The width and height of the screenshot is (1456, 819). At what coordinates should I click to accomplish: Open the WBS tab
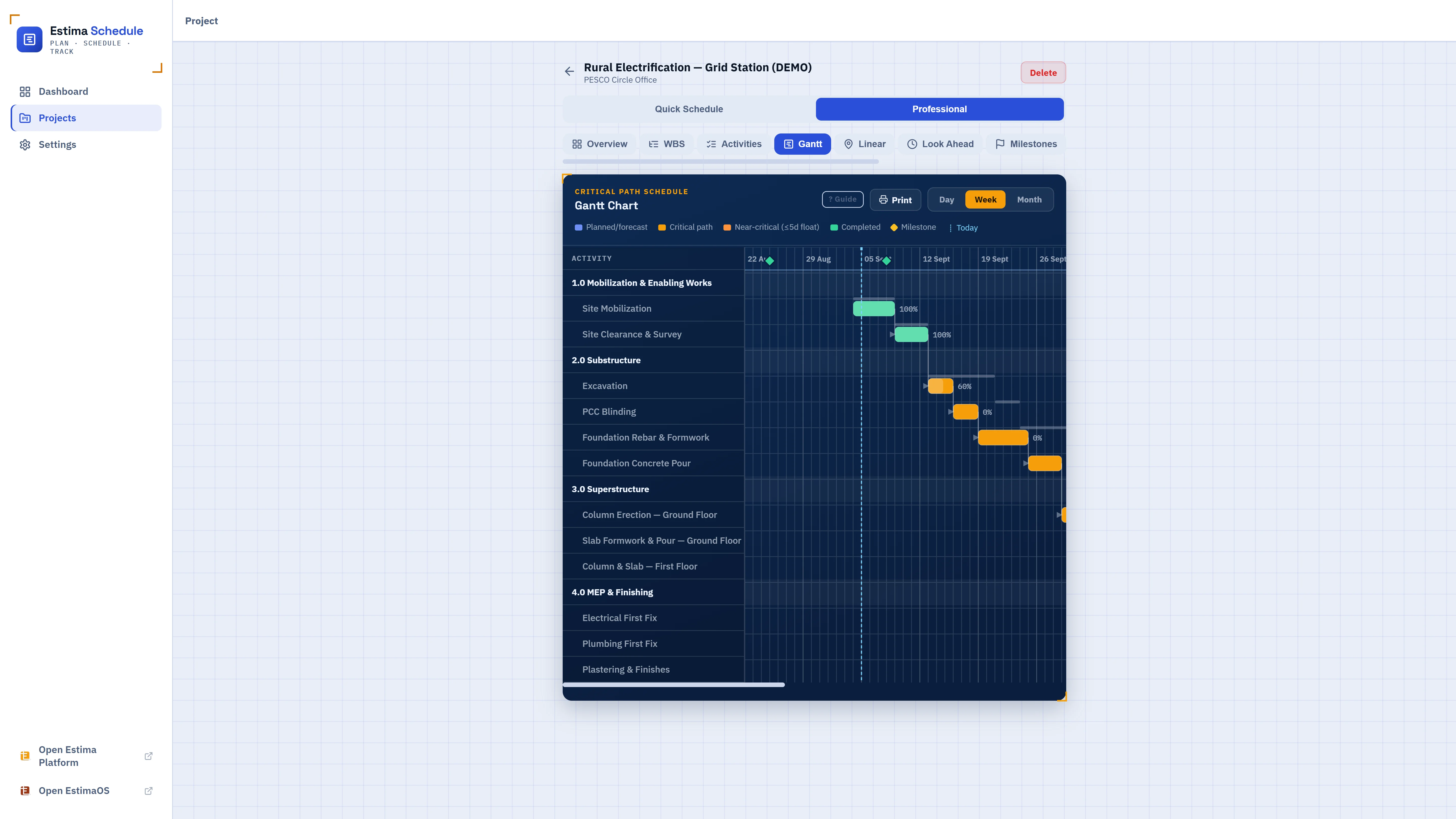point(666,144)
